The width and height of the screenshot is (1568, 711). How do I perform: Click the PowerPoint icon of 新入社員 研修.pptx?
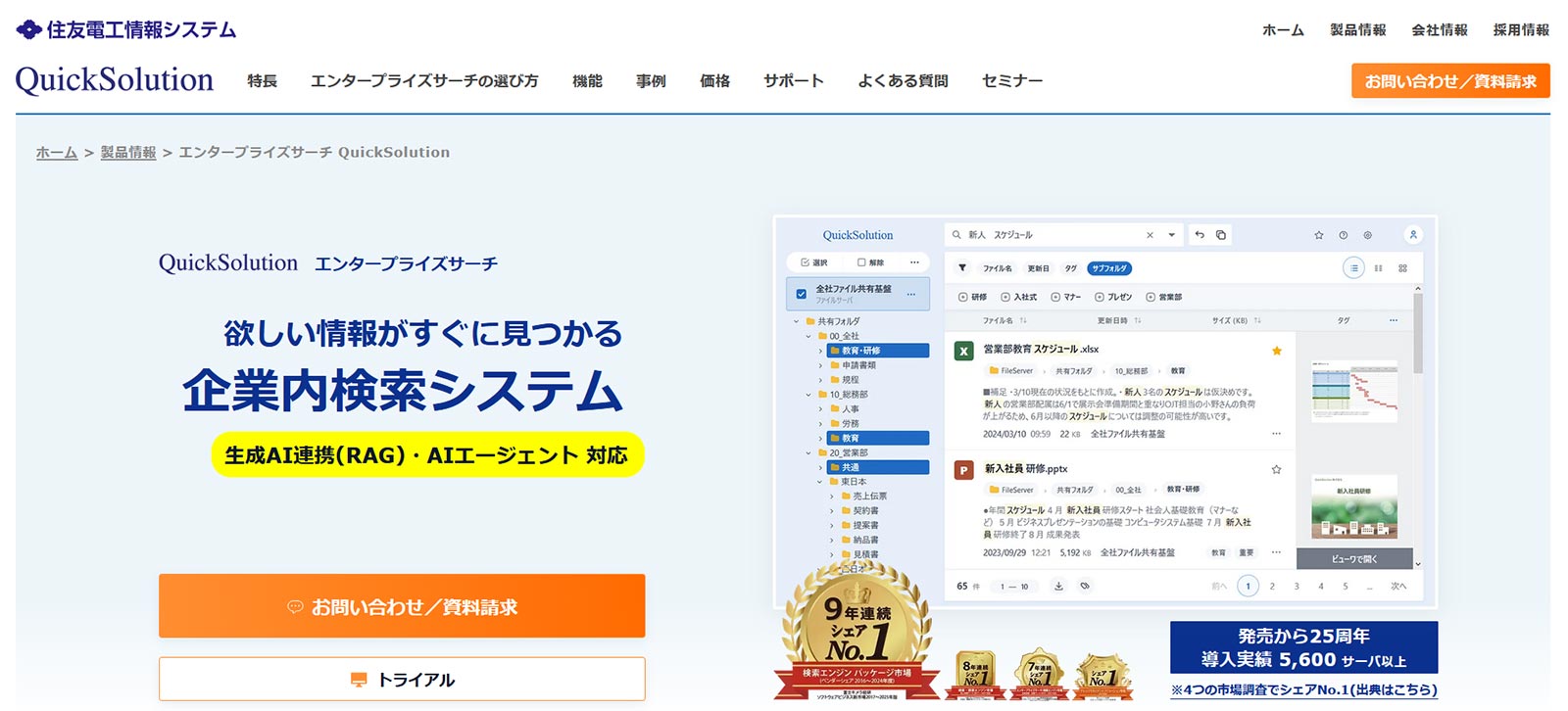tap(964, 471)
